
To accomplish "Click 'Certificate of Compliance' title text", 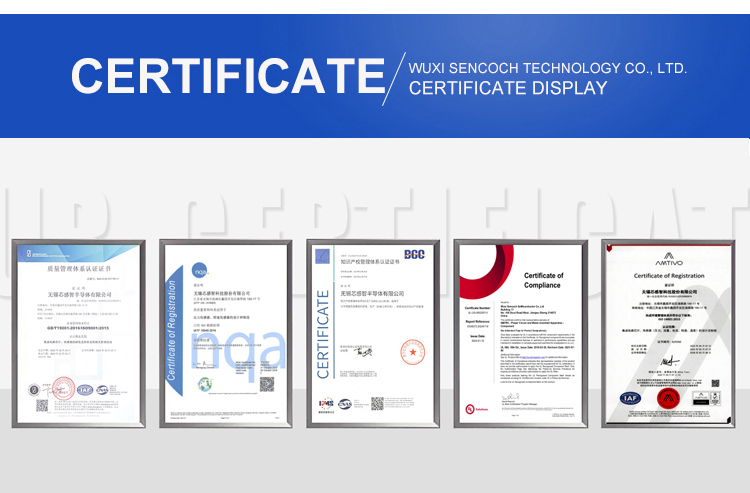I will tap(543, 280).
